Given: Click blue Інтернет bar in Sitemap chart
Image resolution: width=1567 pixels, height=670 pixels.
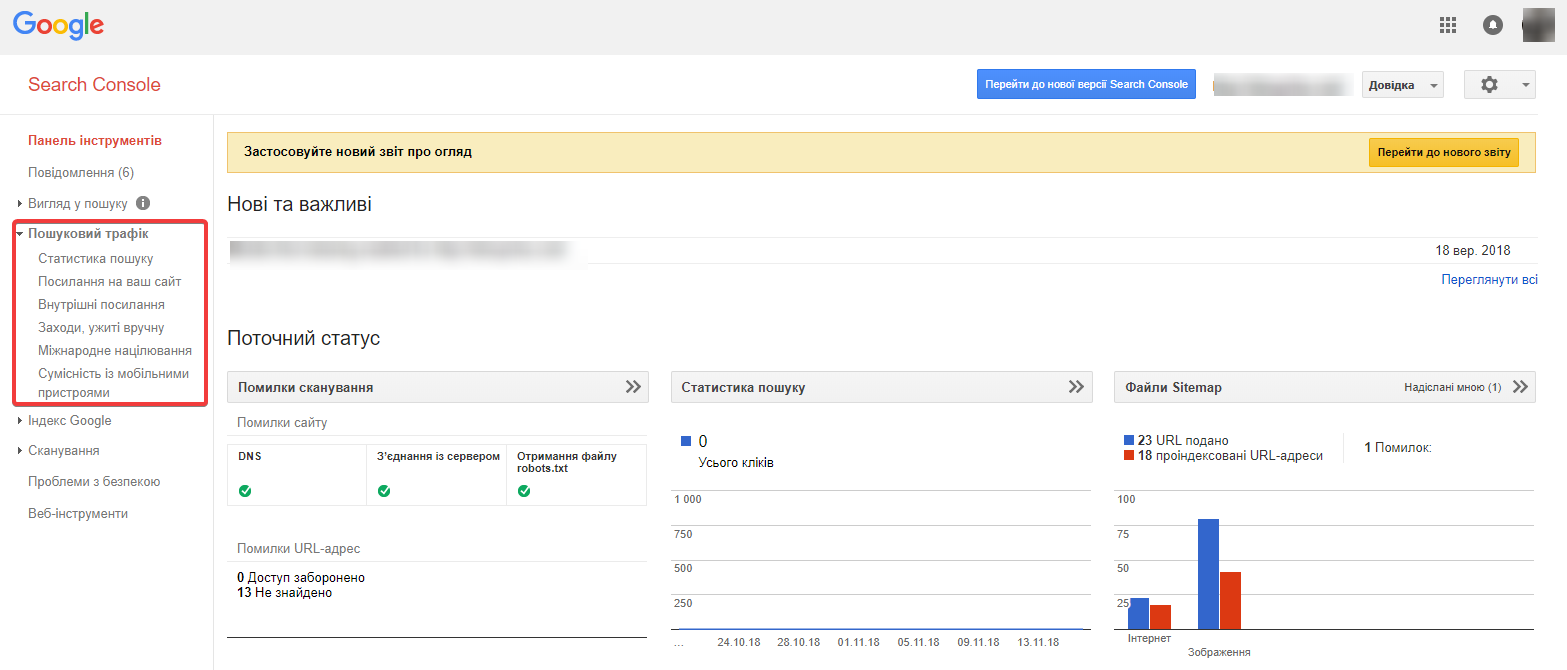Looking at the screenshot, I should tap(1138, 613).
